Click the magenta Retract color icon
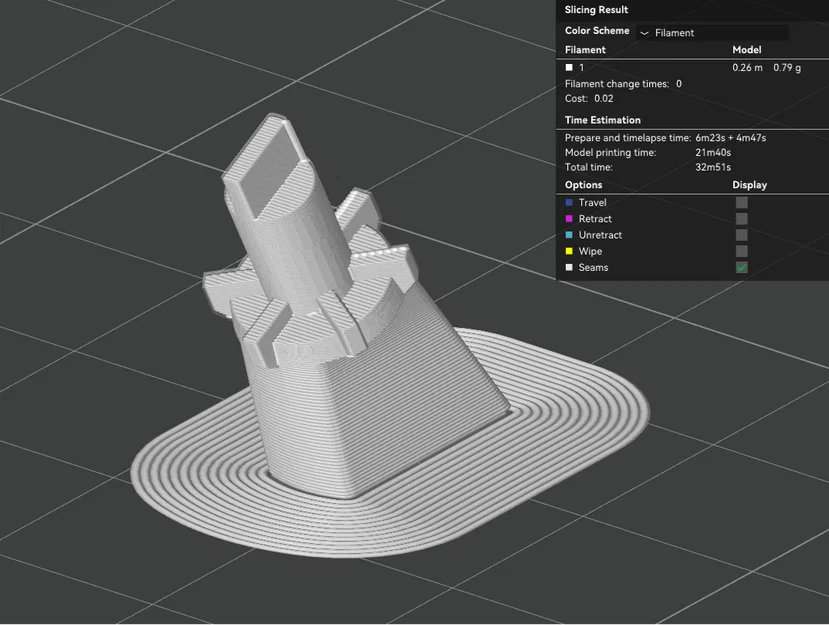 [x=569, y=219]
